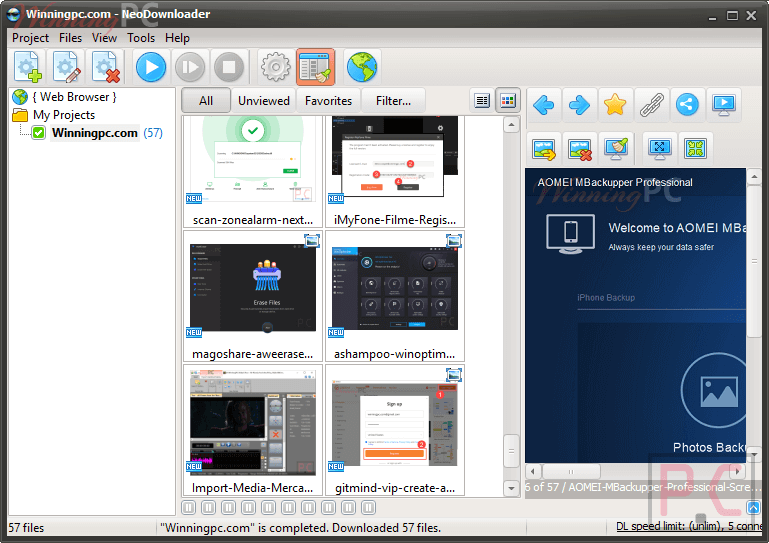Open Settings with the gear icon
This screenshot has height=543, width=769.
(x=275, y=67)
